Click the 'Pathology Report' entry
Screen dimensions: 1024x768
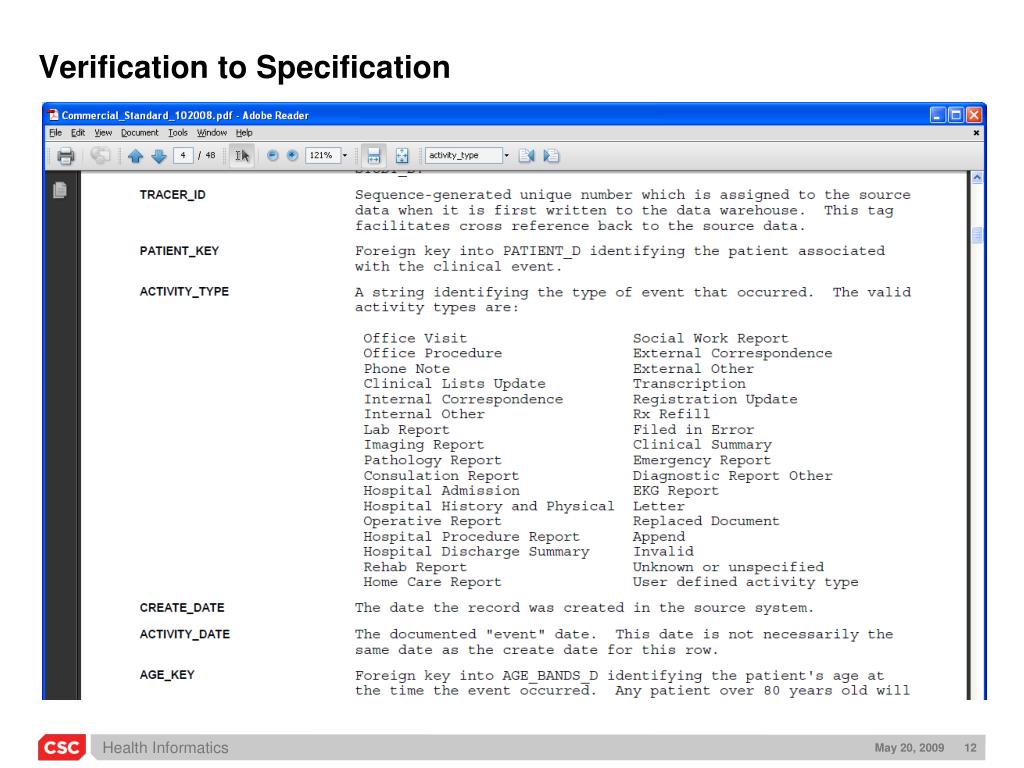(432, 460)
